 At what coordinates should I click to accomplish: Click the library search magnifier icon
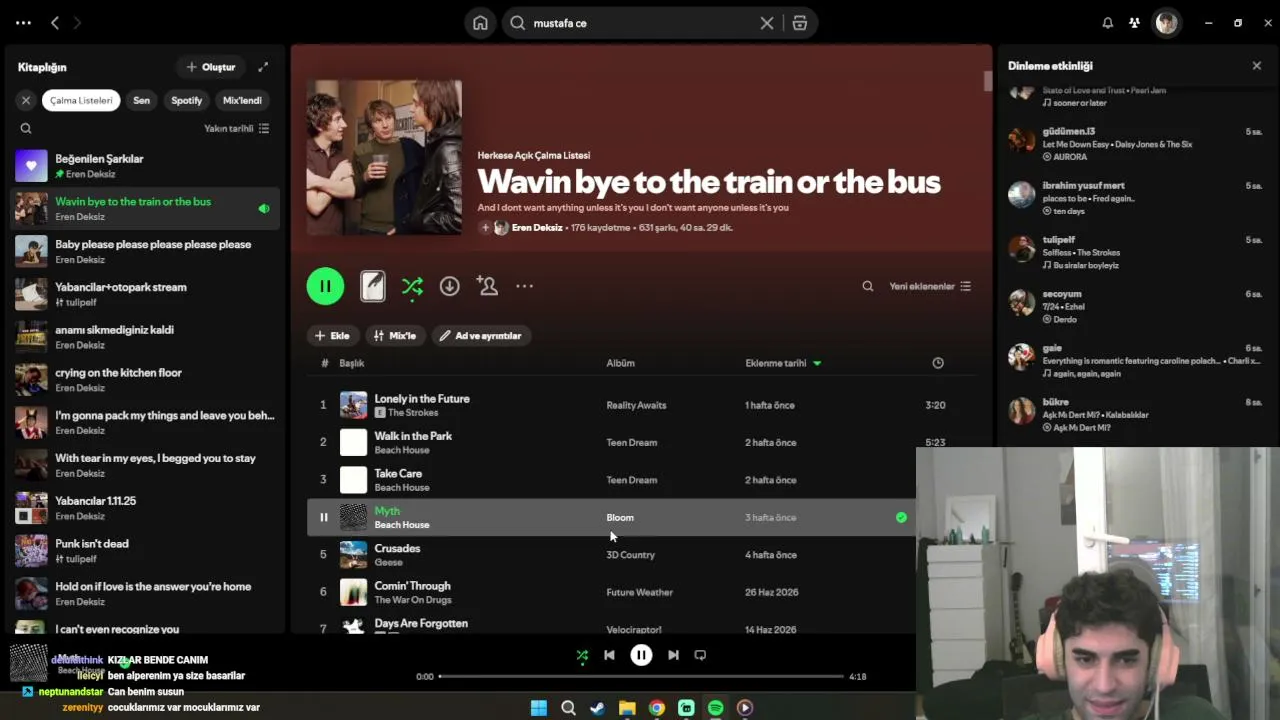26,128
